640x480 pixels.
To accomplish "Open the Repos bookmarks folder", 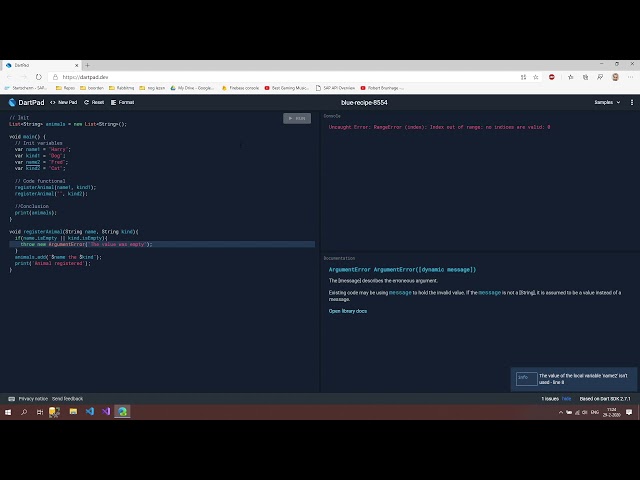I will tap(65, 88).
